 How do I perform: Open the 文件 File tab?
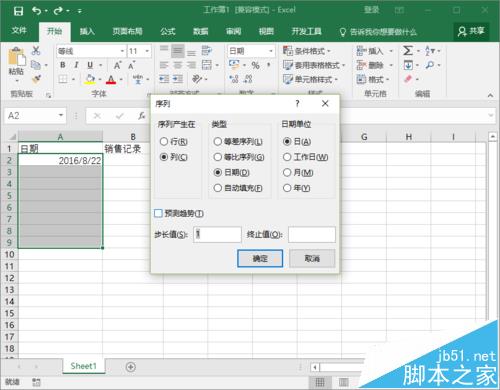[19, 31]
